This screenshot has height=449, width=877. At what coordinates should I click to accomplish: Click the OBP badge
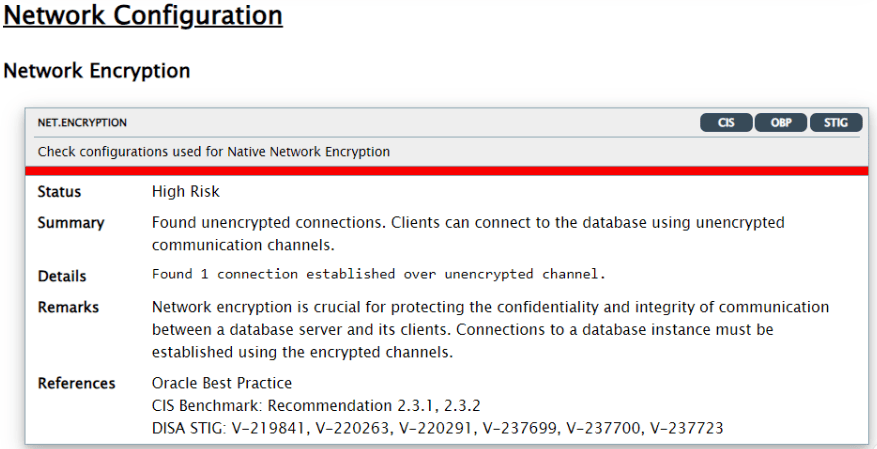click(x=781, y=122)
